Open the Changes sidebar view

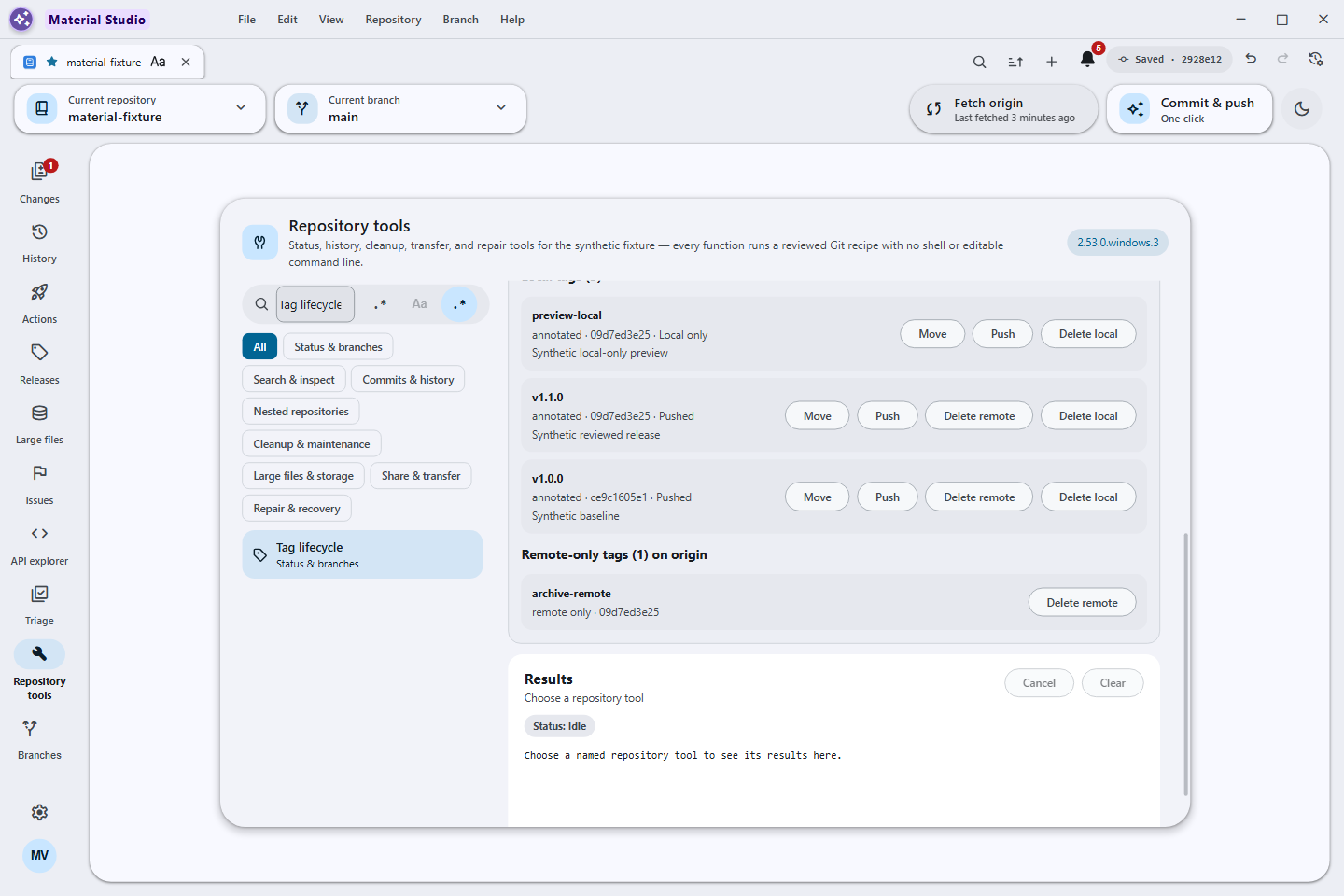click(x=39, y=181)
